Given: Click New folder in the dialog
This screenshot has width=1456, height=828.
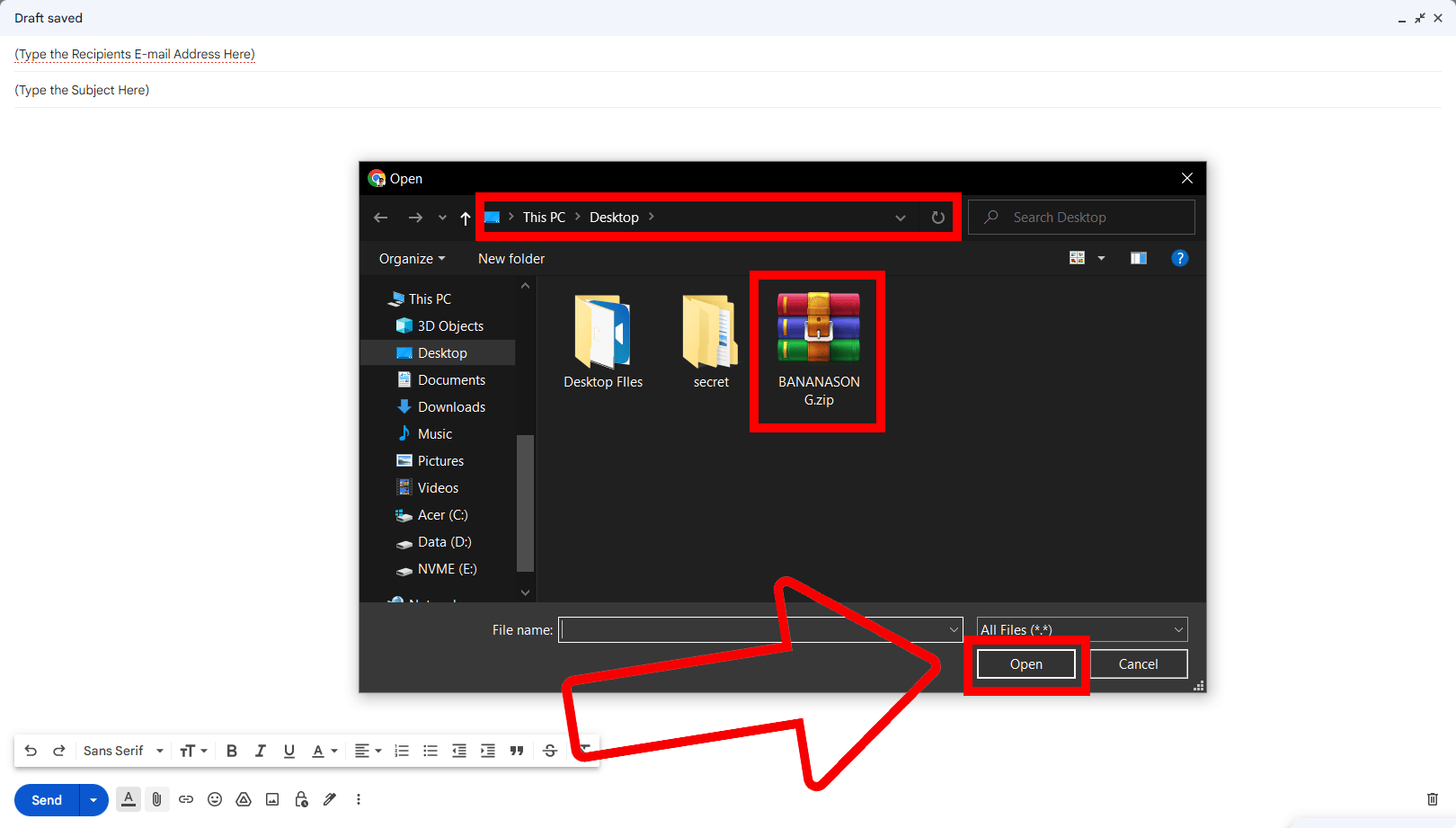Looking at the screenshot, I should pyautogui.click(x=510, y=258).
